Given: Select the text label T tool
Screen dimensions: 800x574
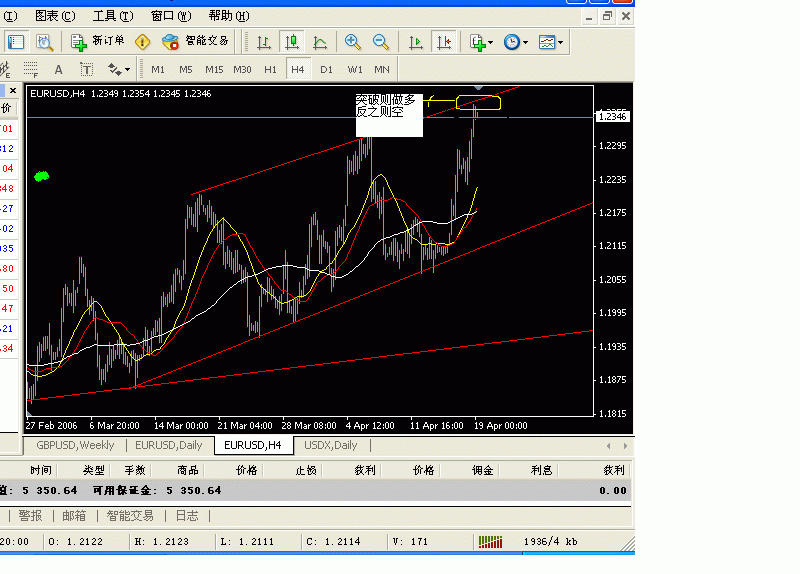Looking at the screenshot, I should tap(87, 69).
